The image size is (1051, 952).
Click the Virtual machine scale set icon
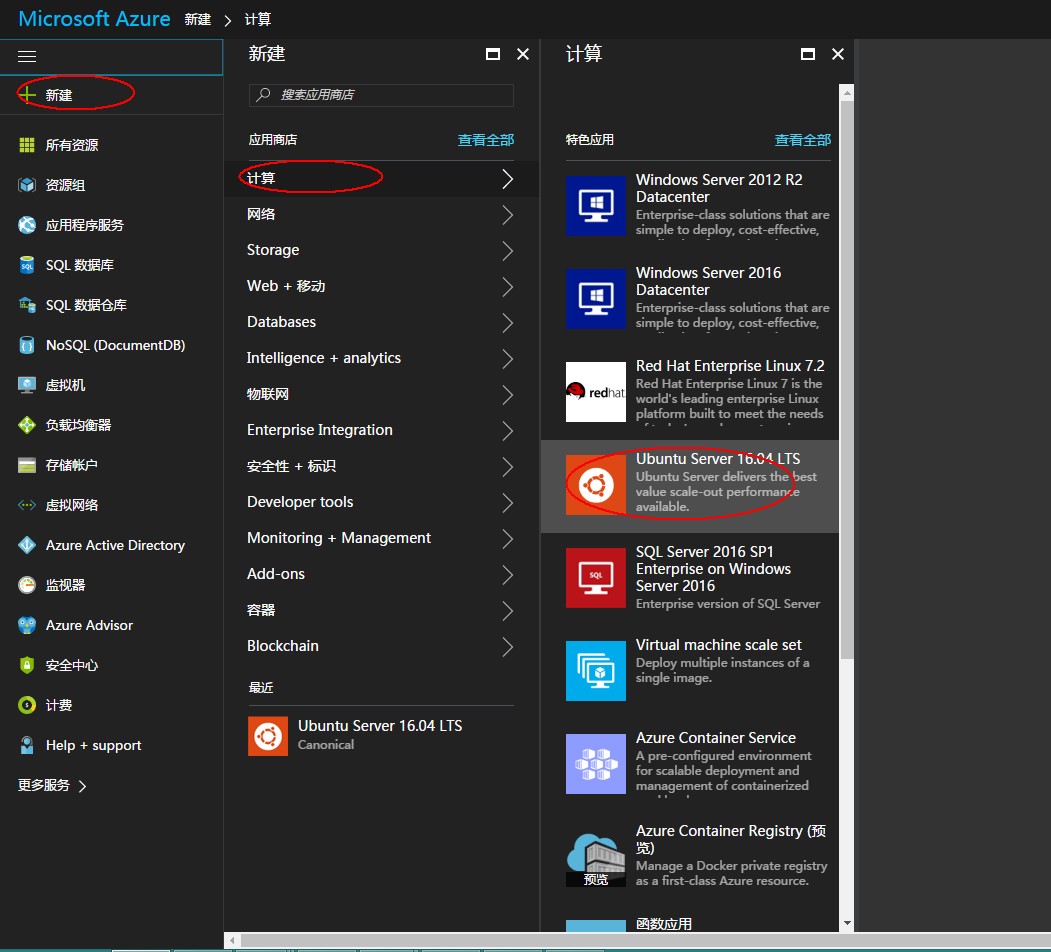click(595, 671)
